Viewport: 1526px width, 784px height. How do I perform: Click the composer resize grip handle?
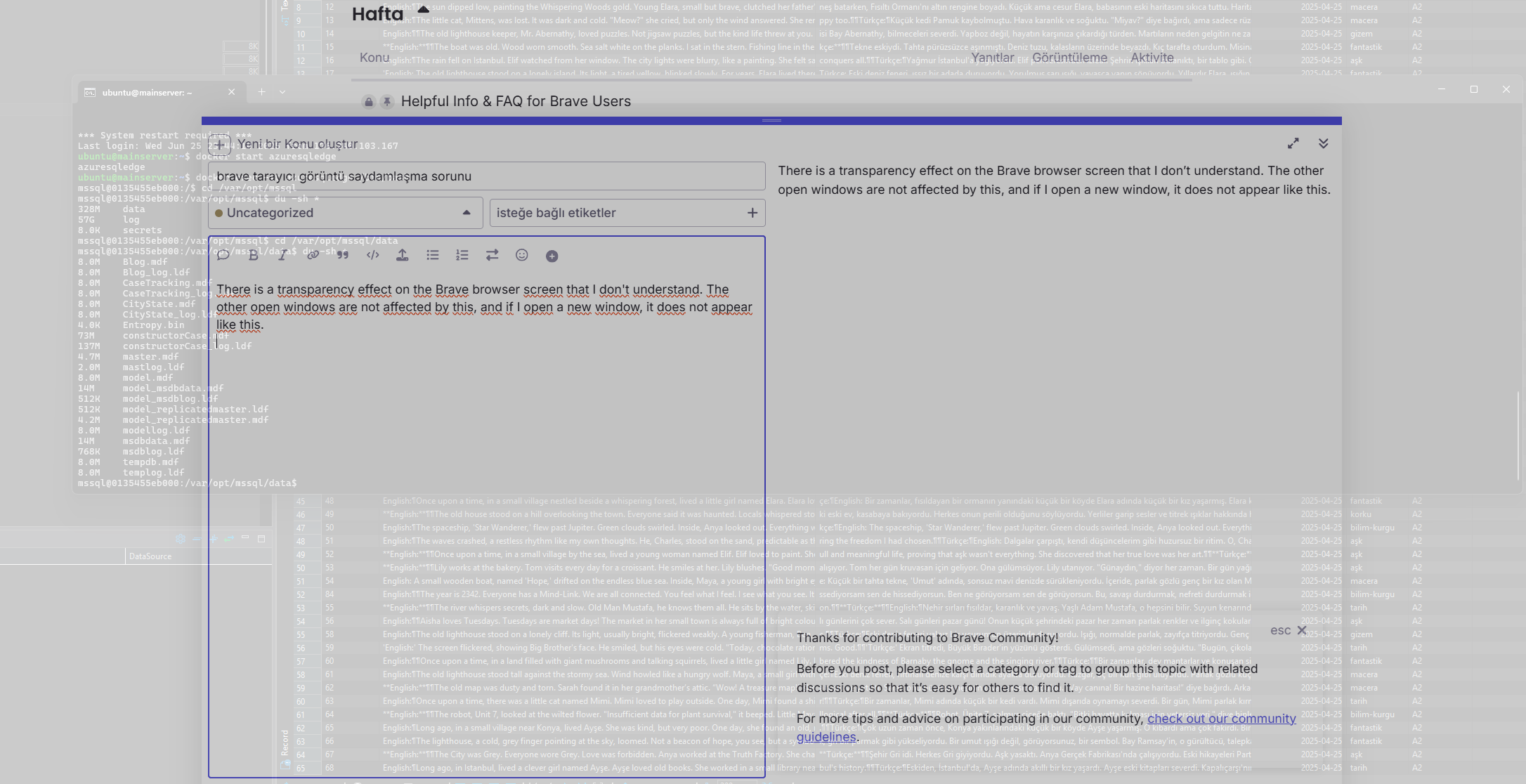point(771,121)
